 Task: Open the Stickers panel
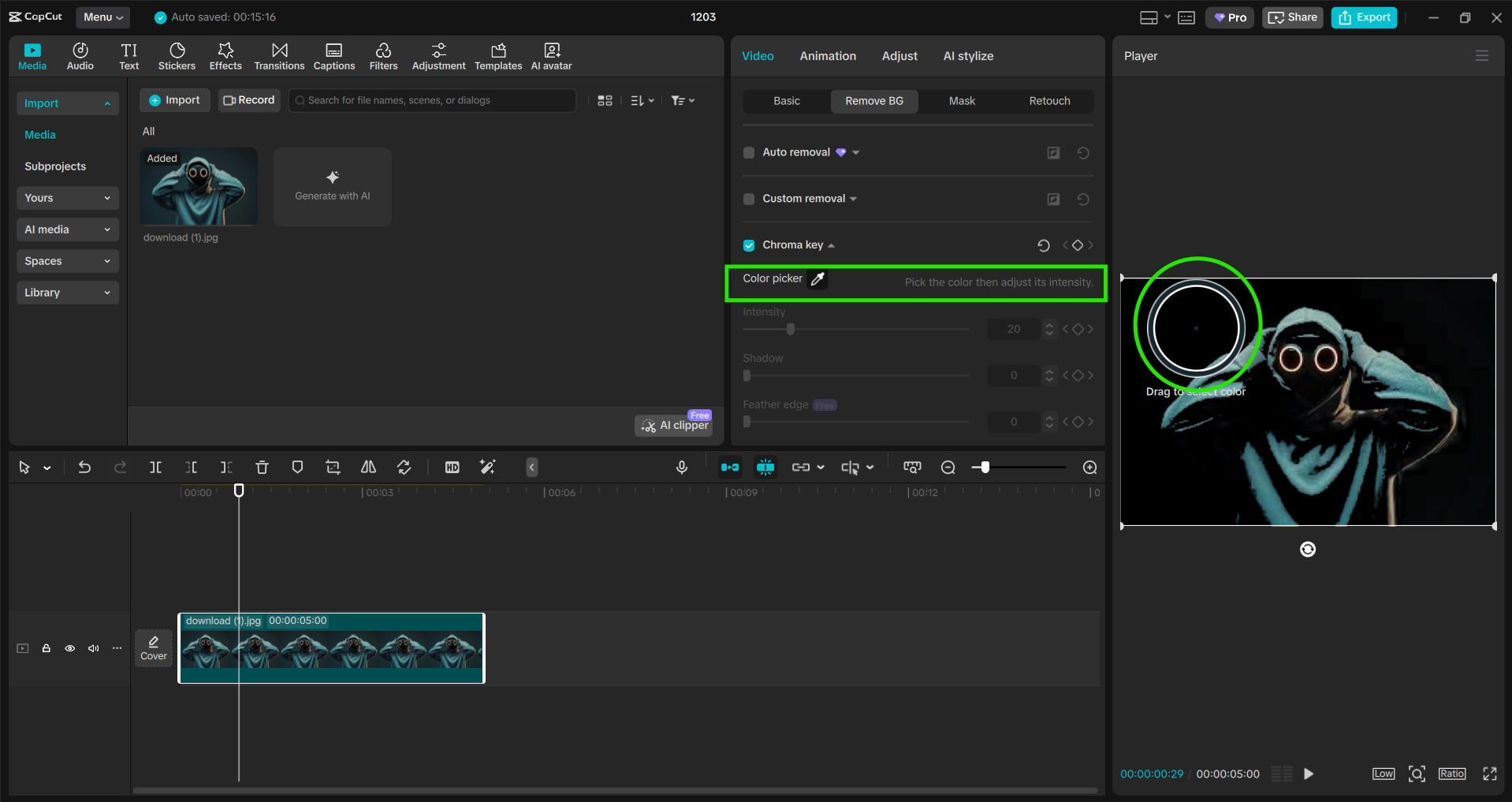pyautogui.click(x=177, y=57)
